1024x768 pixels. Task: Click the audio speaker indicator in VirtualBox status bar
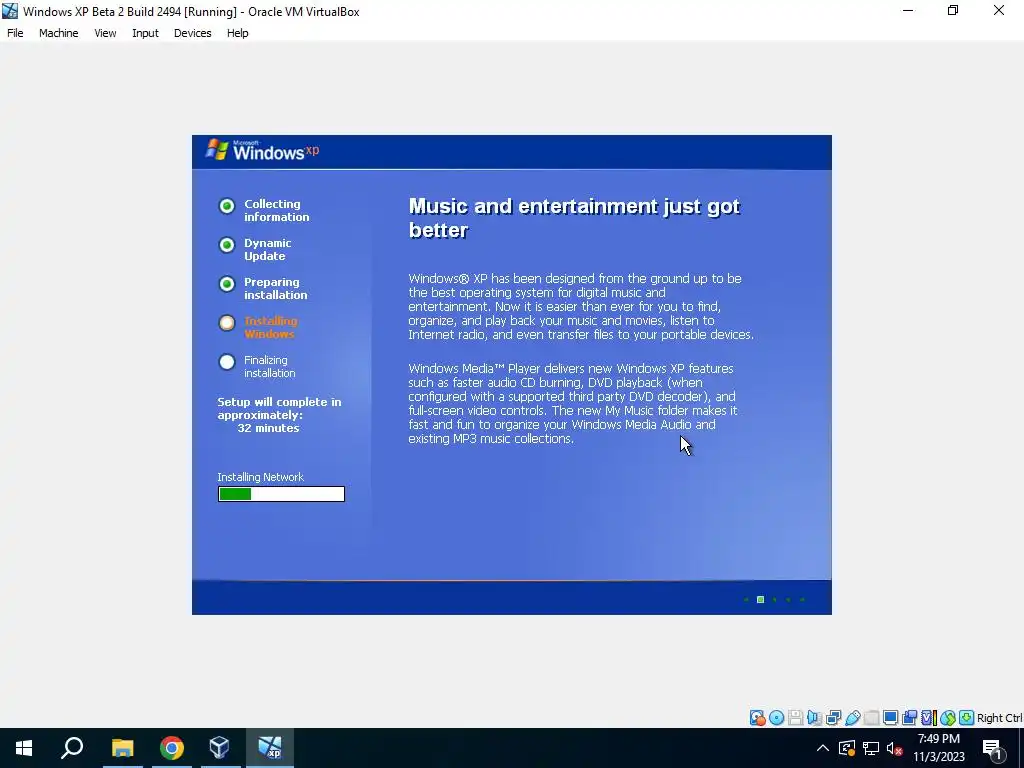pos(814,718)
